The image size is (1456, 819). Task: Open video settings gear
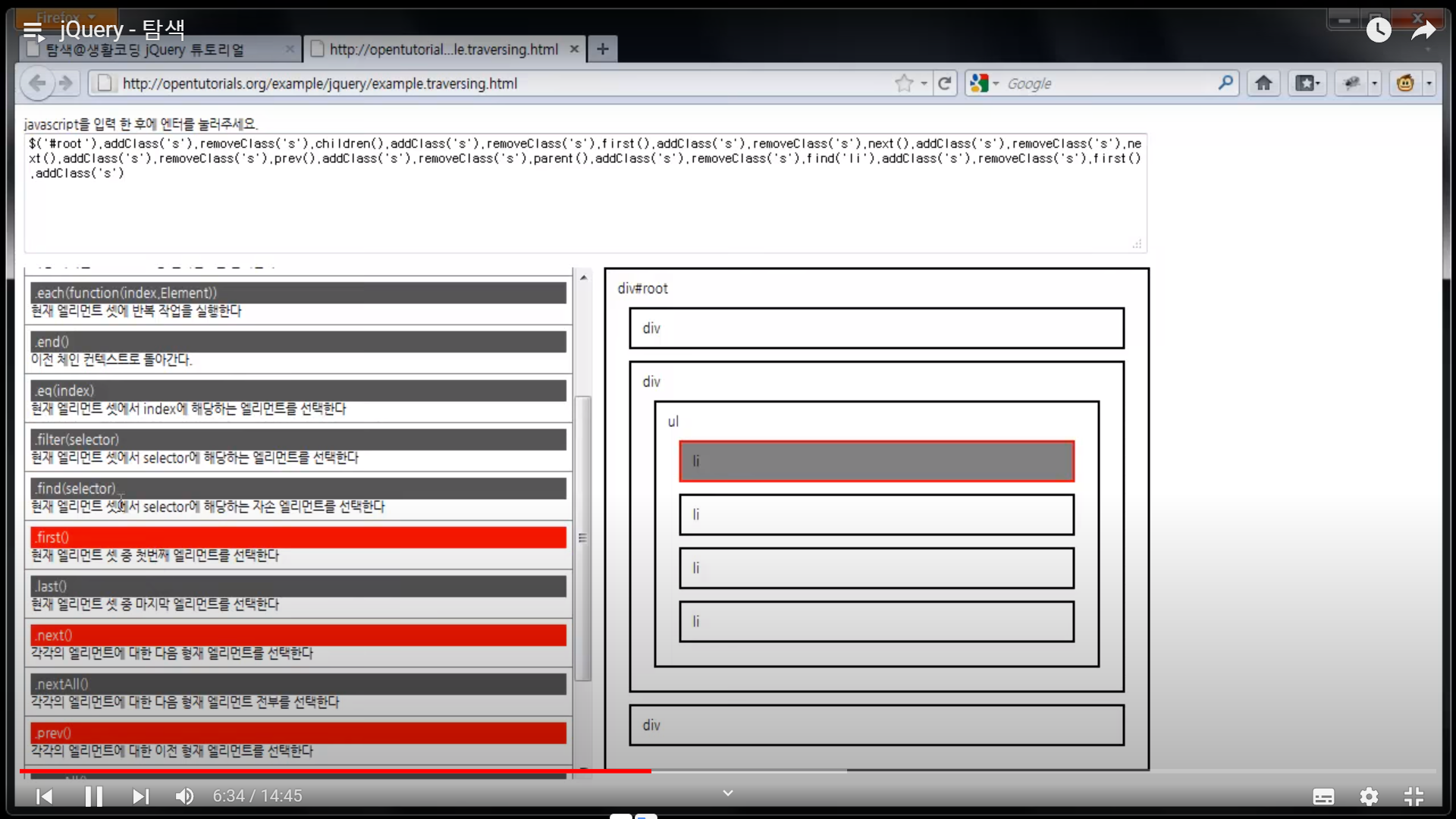pos(1369,796)
